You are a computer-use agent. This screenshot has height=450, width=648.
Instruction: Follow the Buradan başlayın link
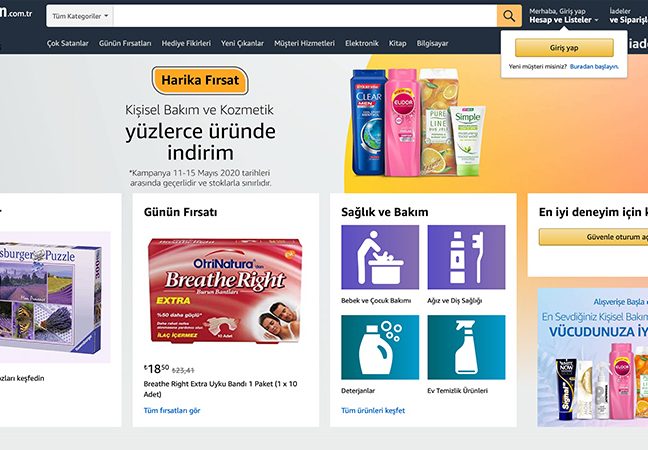pos(594,67)
